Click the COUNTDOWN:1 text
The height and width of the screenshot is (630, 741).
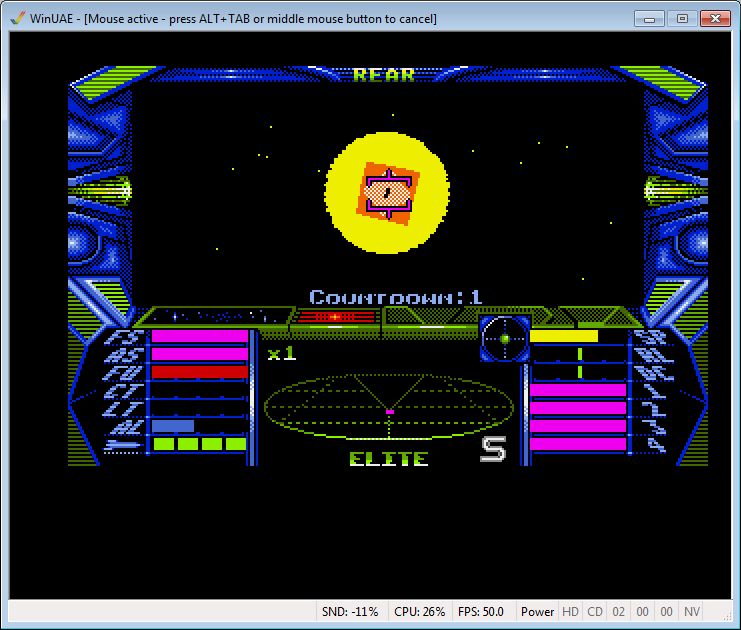click(396, 297)
